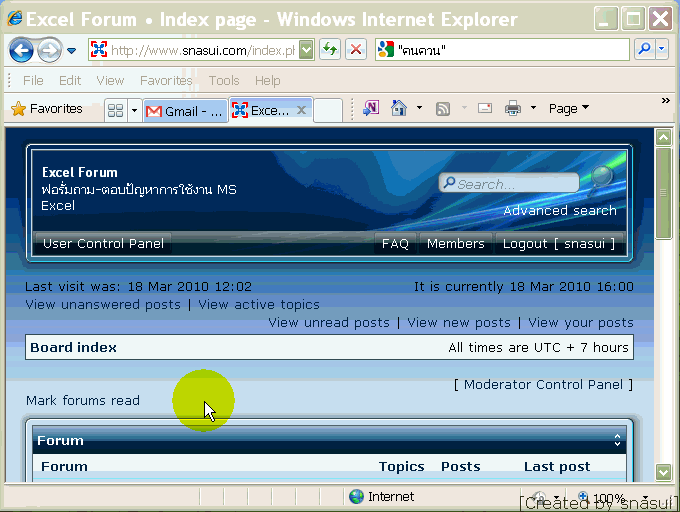Image resolution: width=680 pixels, height=512 pixels.
Task: Collapse the Forum category toggle arrows
Action: click(617, 440)
